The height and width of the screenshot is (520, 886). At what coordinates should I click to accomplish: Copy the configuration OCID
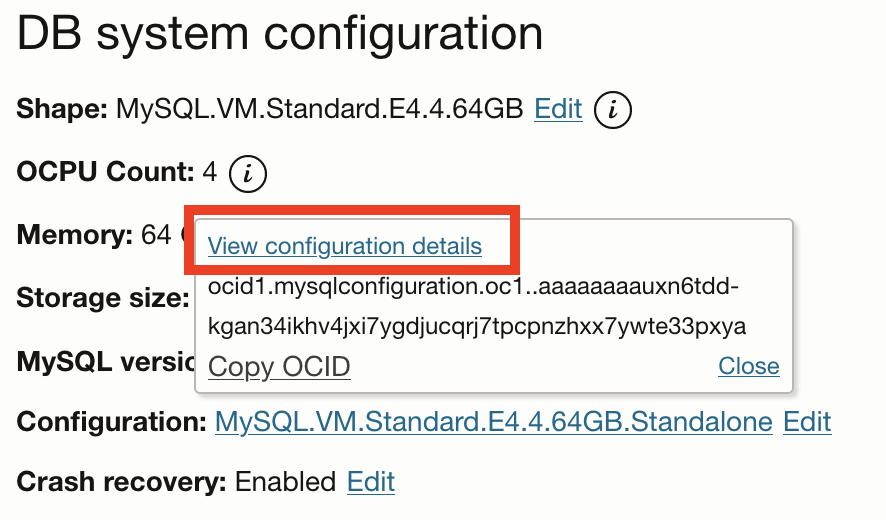coord(279,367)
